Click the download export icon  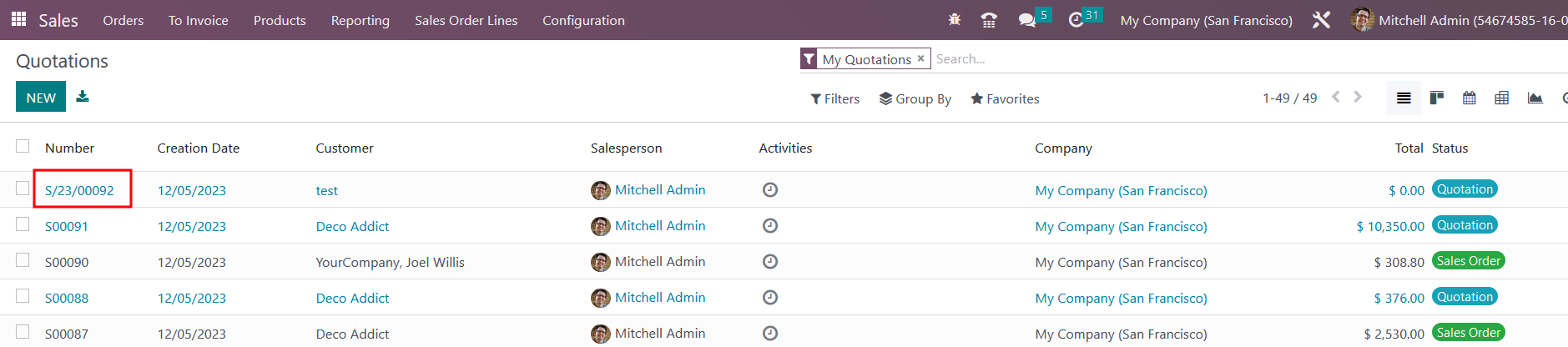(x=83, y=97)
